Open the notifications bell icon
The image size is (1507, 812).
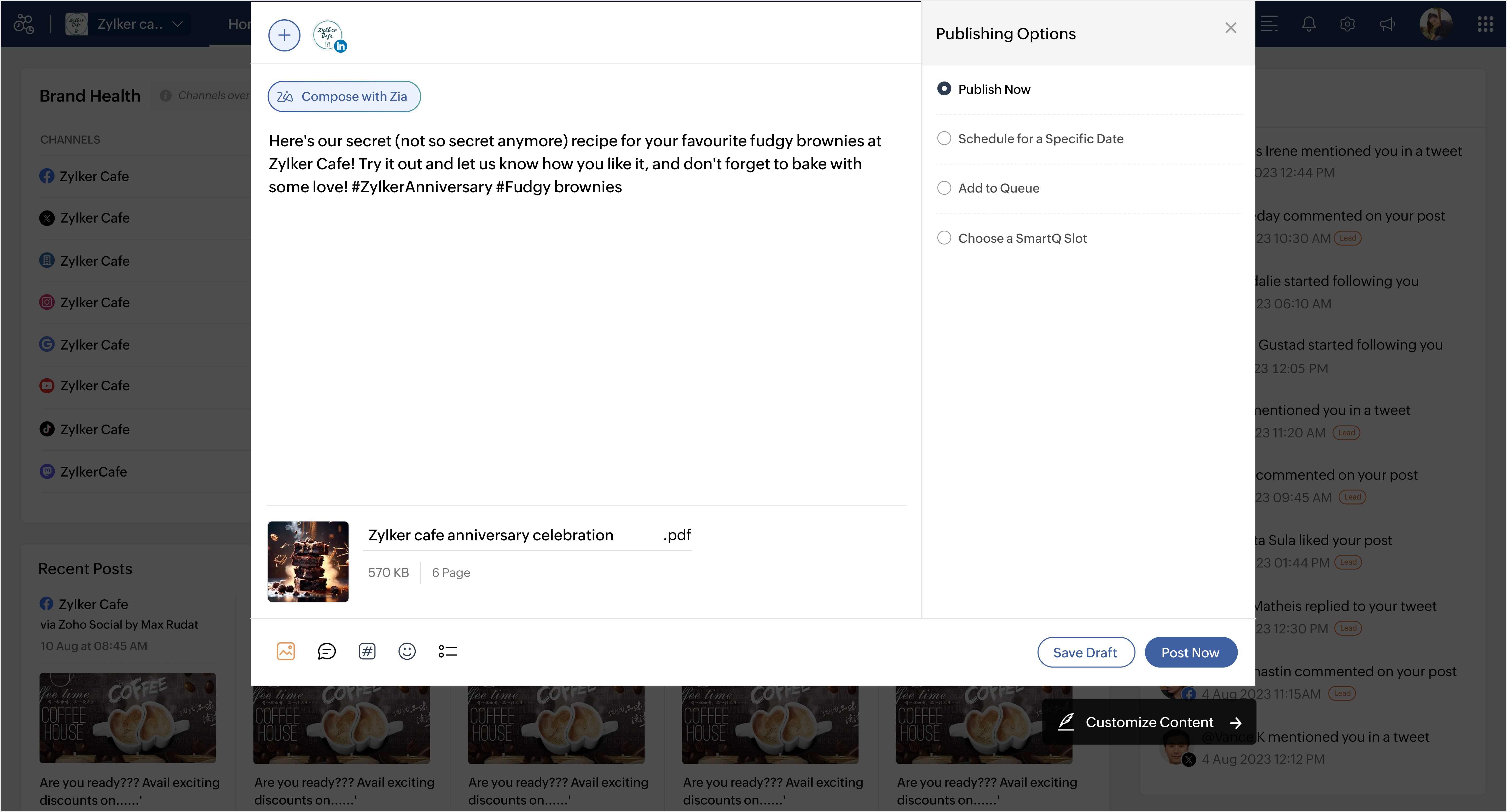coord(1309,24)
